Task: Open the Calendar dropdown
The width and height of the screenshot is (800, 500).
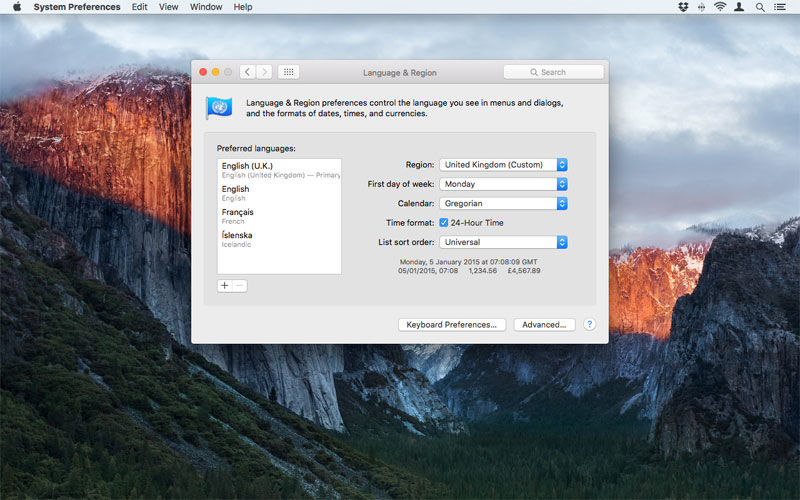Action: [x=503, y=204]
